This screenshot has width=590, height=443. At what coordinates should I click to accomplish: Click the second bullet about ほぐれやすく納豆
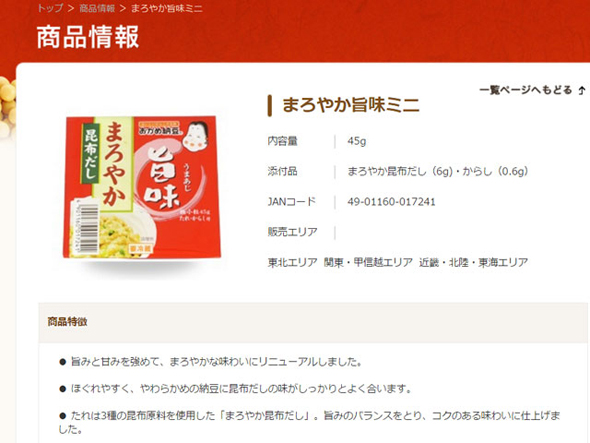pos(235,388)
